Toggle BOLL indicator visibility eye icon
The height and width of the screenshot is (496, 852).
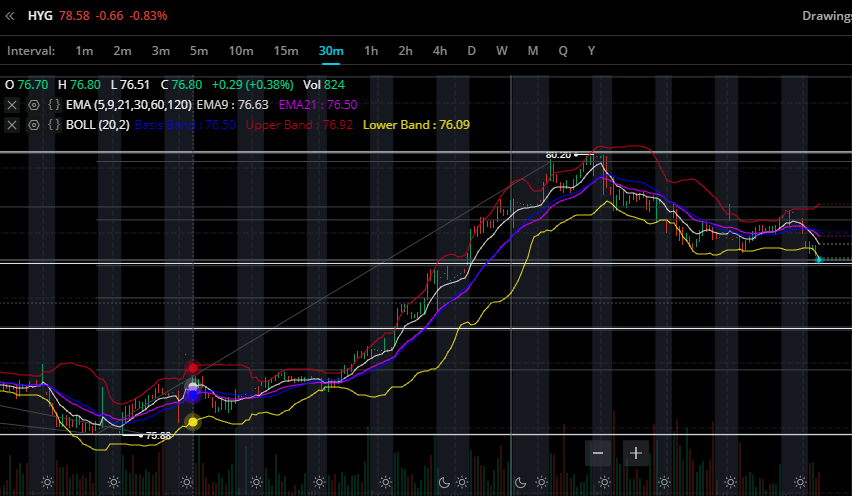coord(34,125)
